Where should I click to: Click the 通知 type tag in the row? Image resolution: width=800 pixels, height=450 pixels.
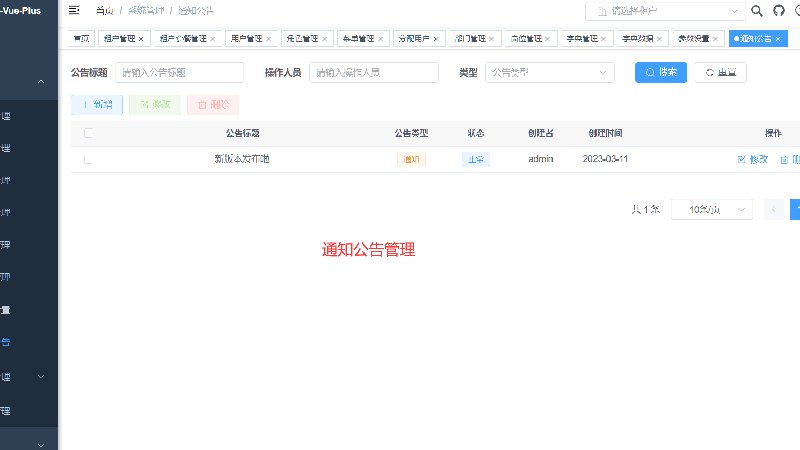click(x=411, y=159)
